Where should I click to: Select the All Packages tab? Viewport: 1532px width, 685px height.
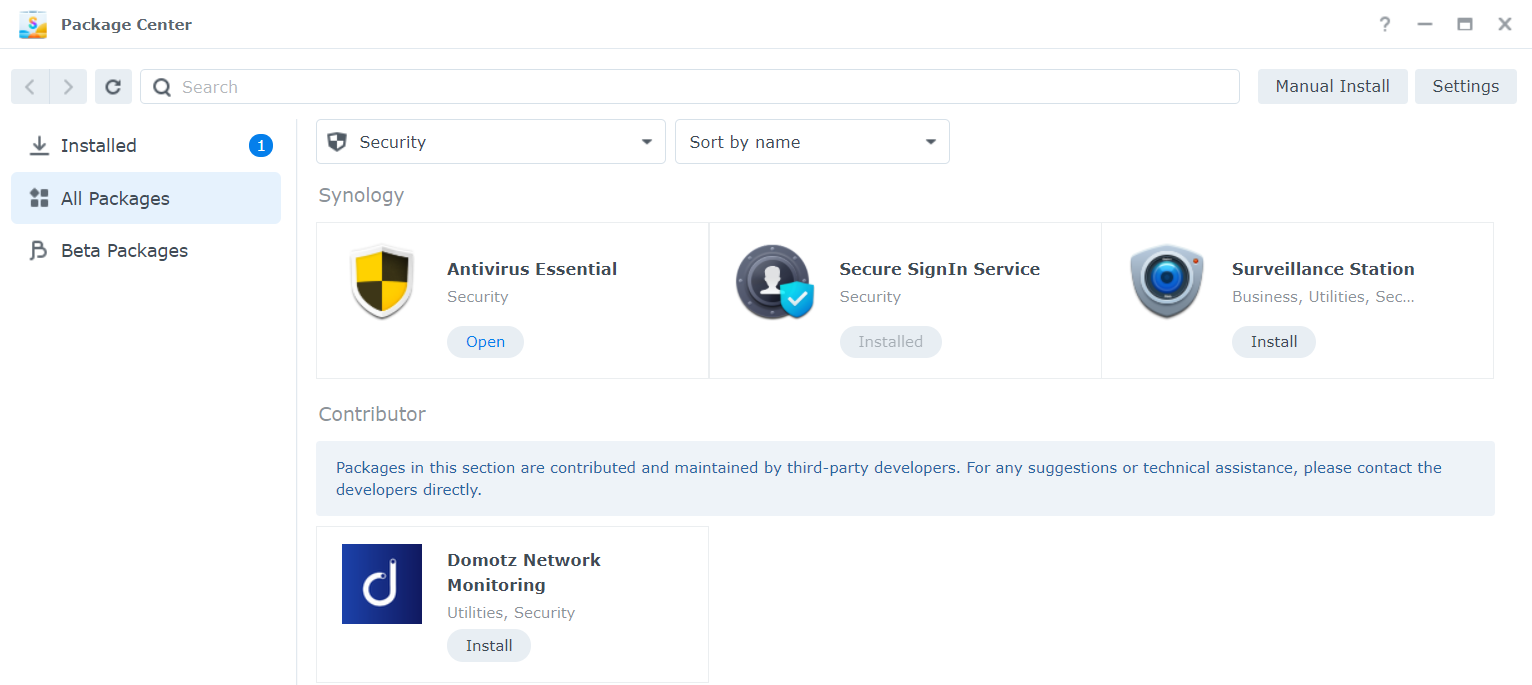[x=146, y=198]
